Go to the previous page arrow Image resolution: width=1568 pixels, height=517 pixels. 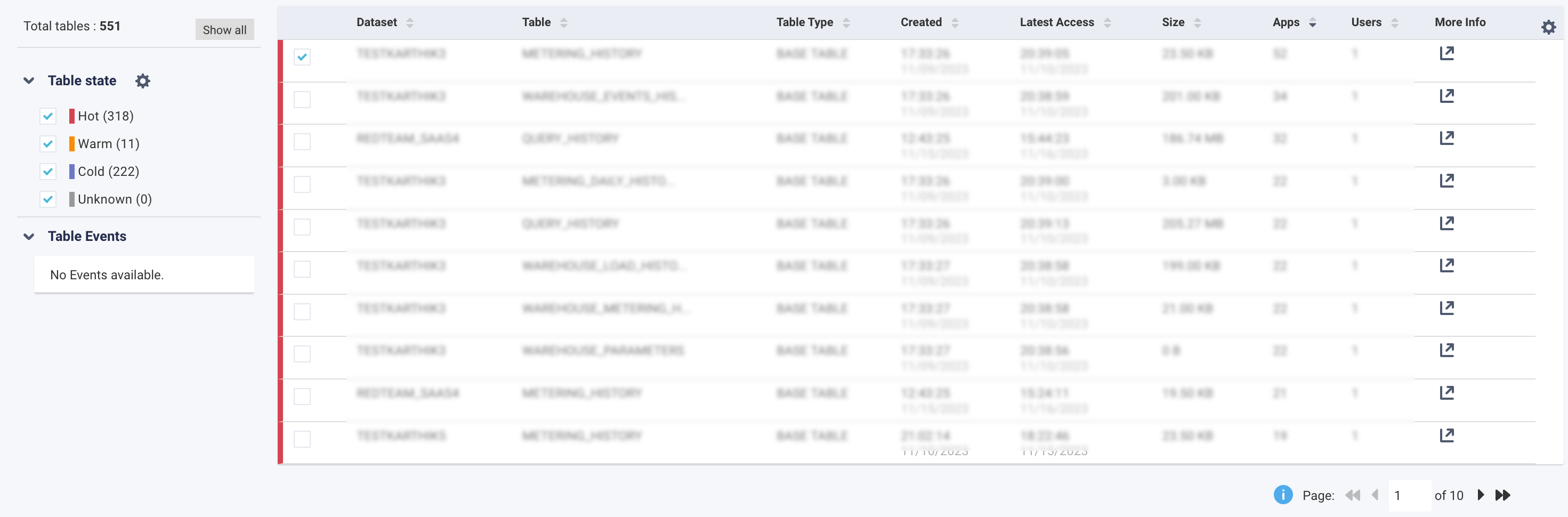tap(1375, 495)
